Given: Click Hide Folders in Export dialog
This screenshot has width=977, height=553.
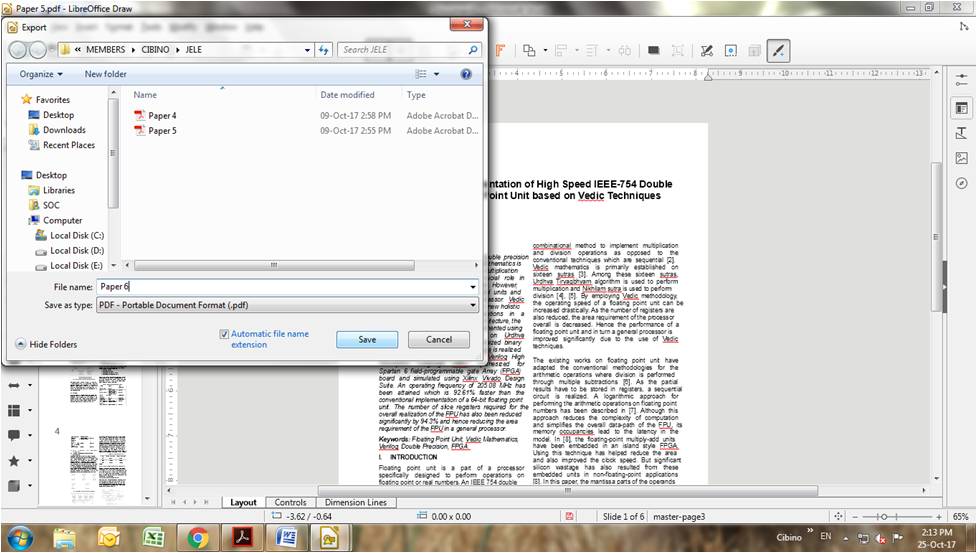Looking at the screenshot, I should 46,344.
